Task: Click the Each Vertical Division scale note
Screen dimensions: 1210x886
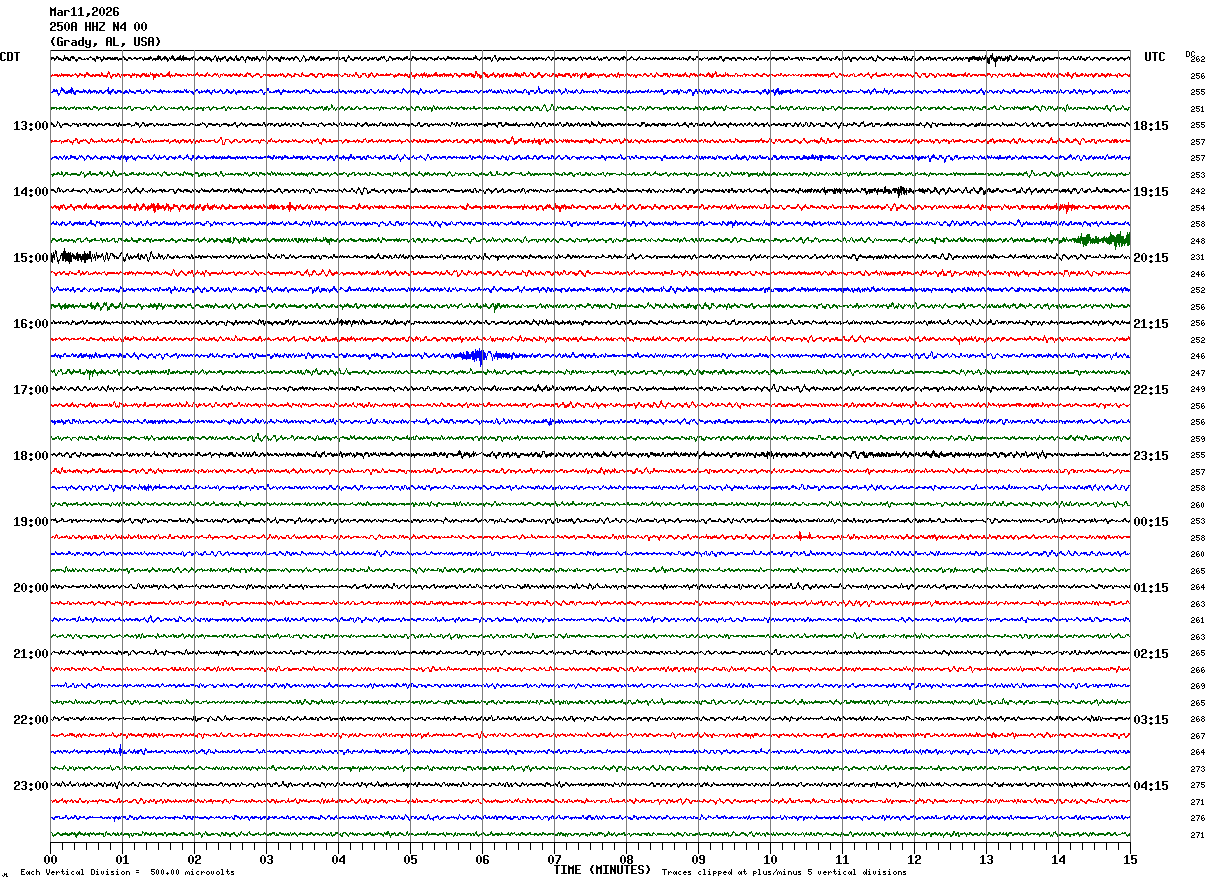Action: [127, 872]
